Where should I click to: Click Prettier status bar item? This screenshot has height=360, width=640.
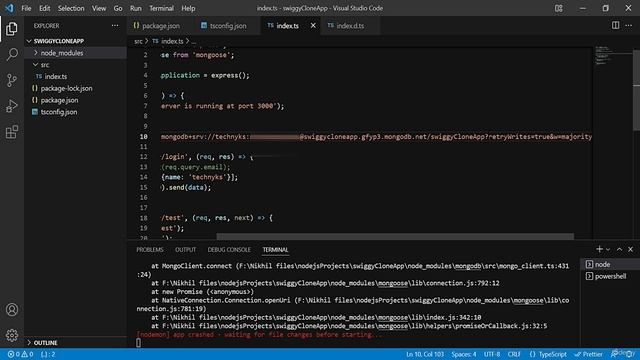[x=589, y=354]
